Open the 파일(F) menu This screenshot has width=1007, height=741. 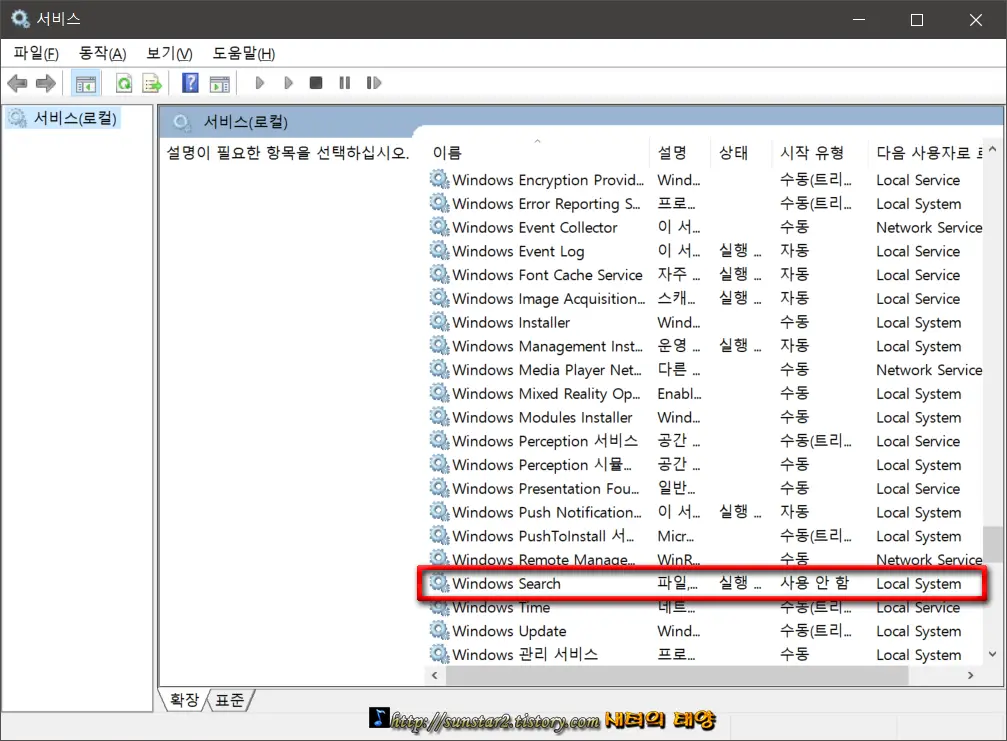coord(33,53)
